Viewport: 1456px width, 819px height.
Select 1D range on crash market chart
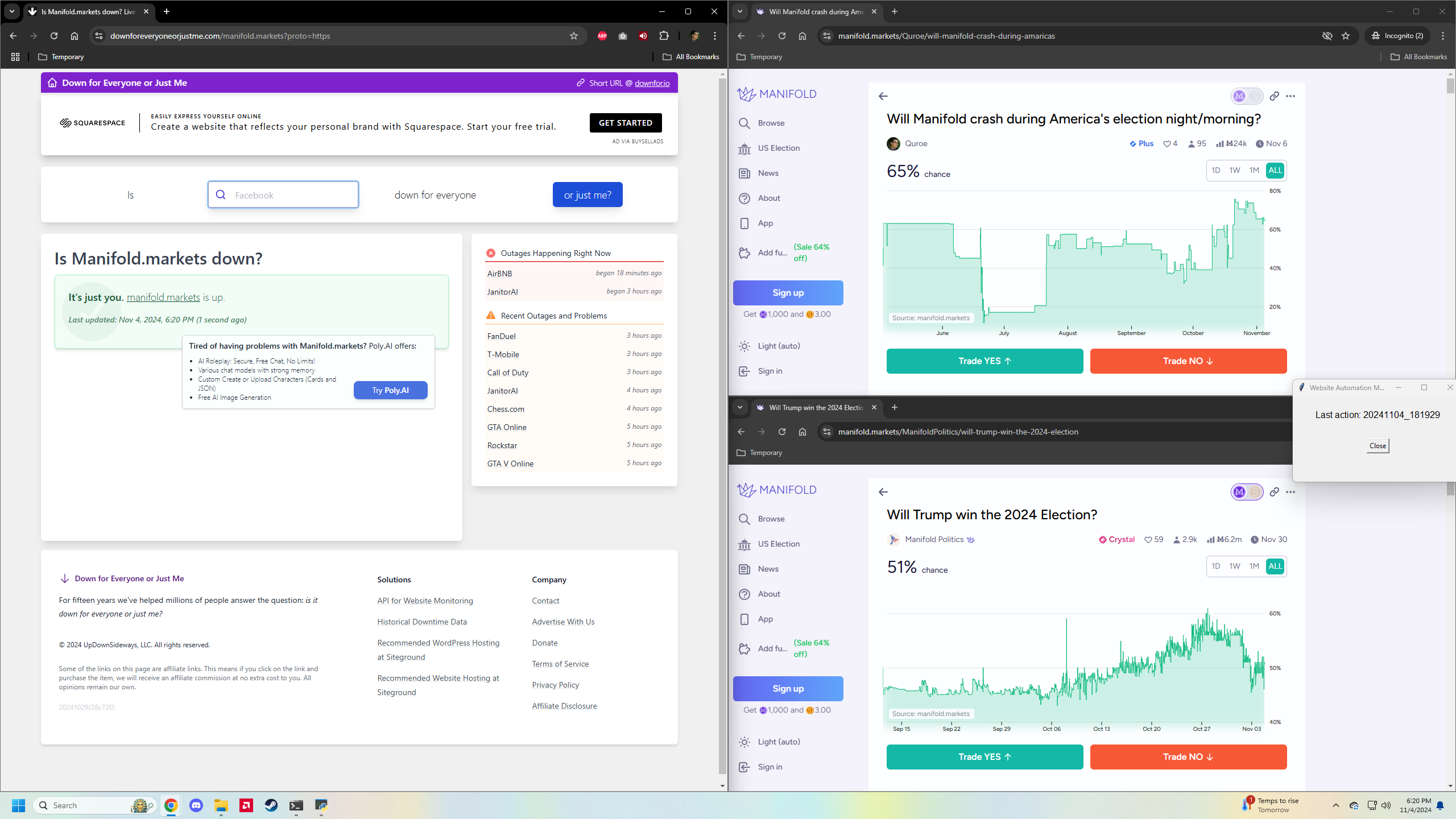pos(1216,170)
